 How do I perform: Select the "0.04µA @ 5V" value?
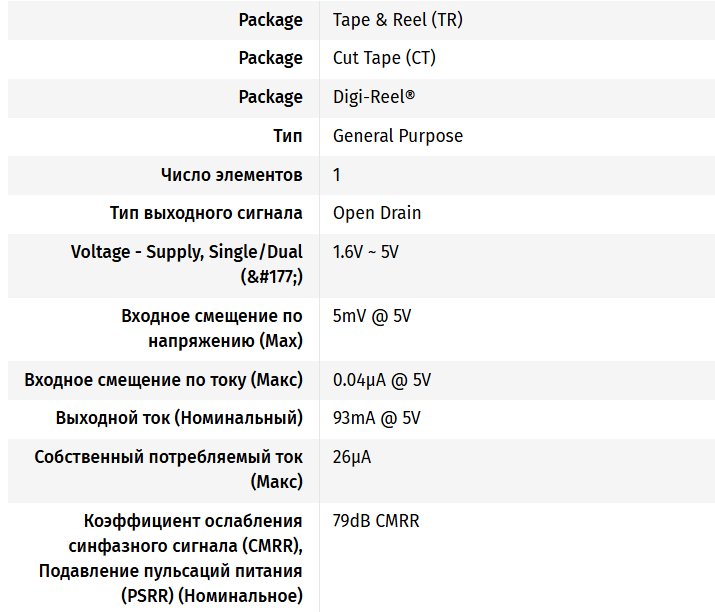(x=382, y=380)
